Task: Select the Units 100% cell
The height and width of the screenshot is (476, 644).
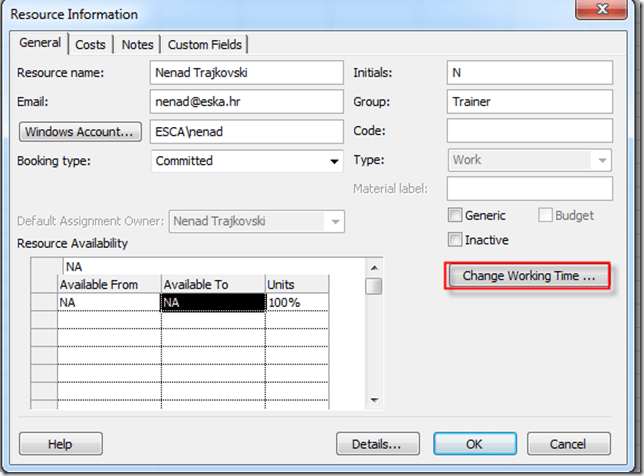Action: pos(296,303)
